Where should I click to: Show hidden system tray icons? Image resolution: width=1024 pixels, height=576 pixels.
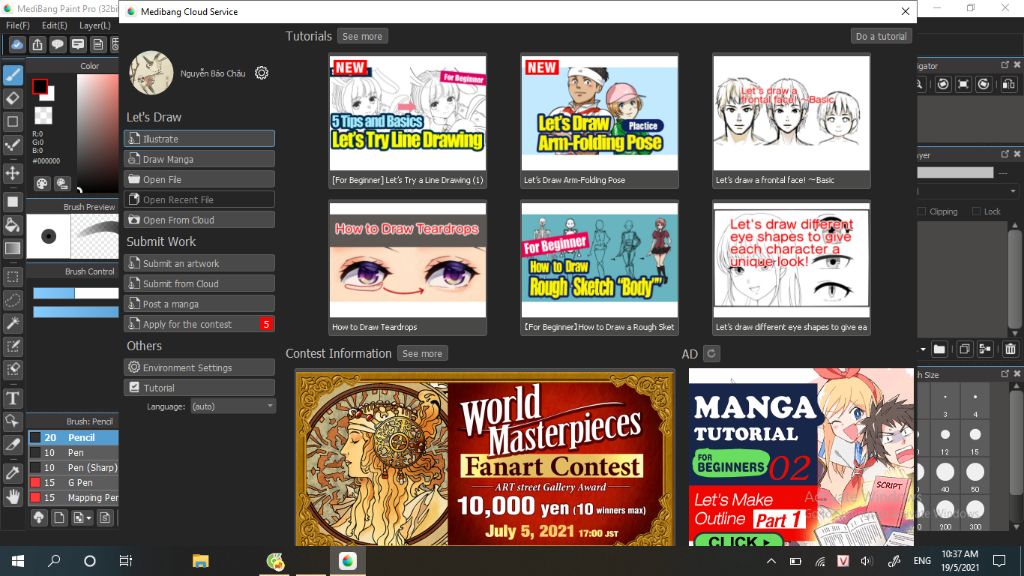(x=771, y=561)
